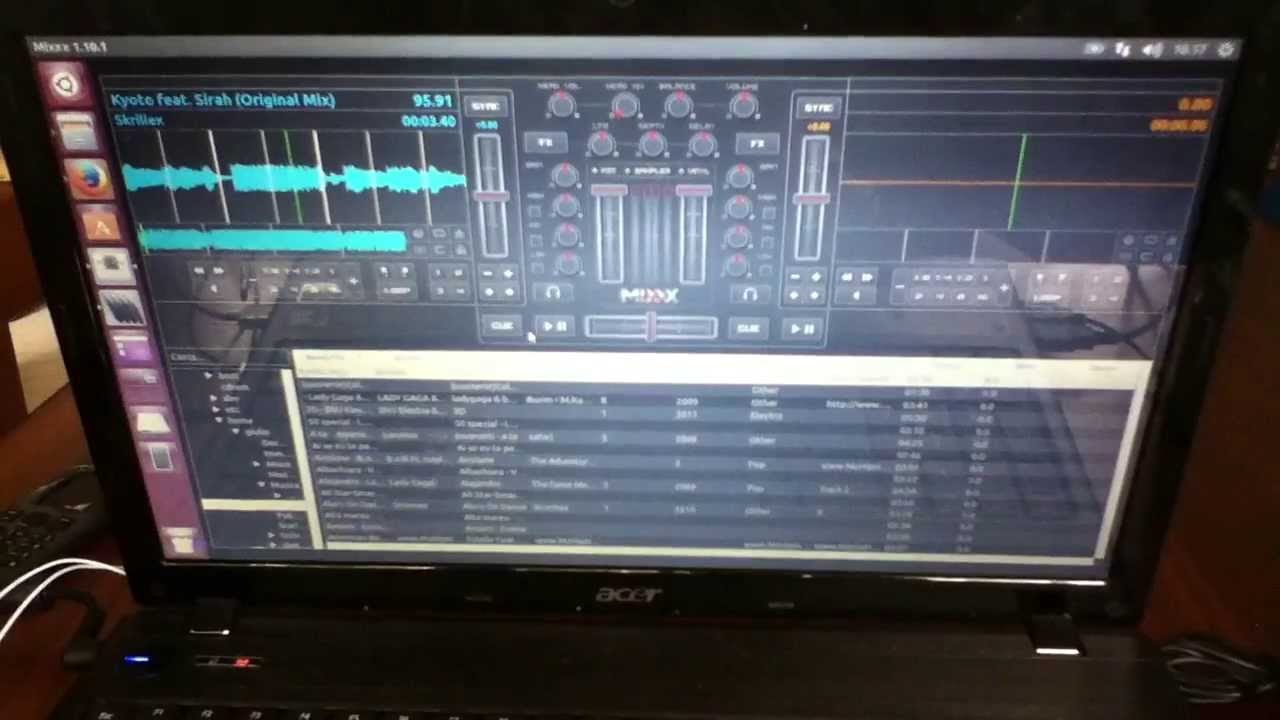The width and height of the screenshot is (1280, 720).
Task: Toggle headphone cue for deck 1
Action: (x=553, y=292)
